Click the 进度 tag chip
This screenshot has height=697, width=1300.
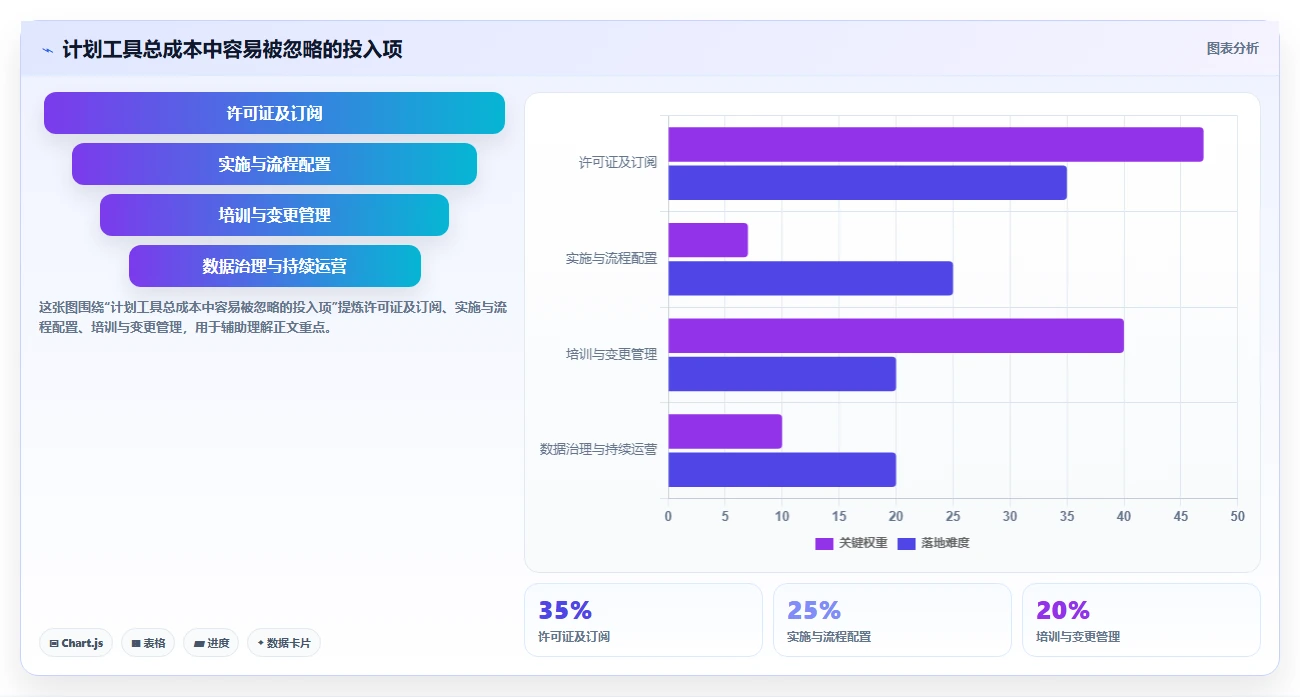pos(211,643)
